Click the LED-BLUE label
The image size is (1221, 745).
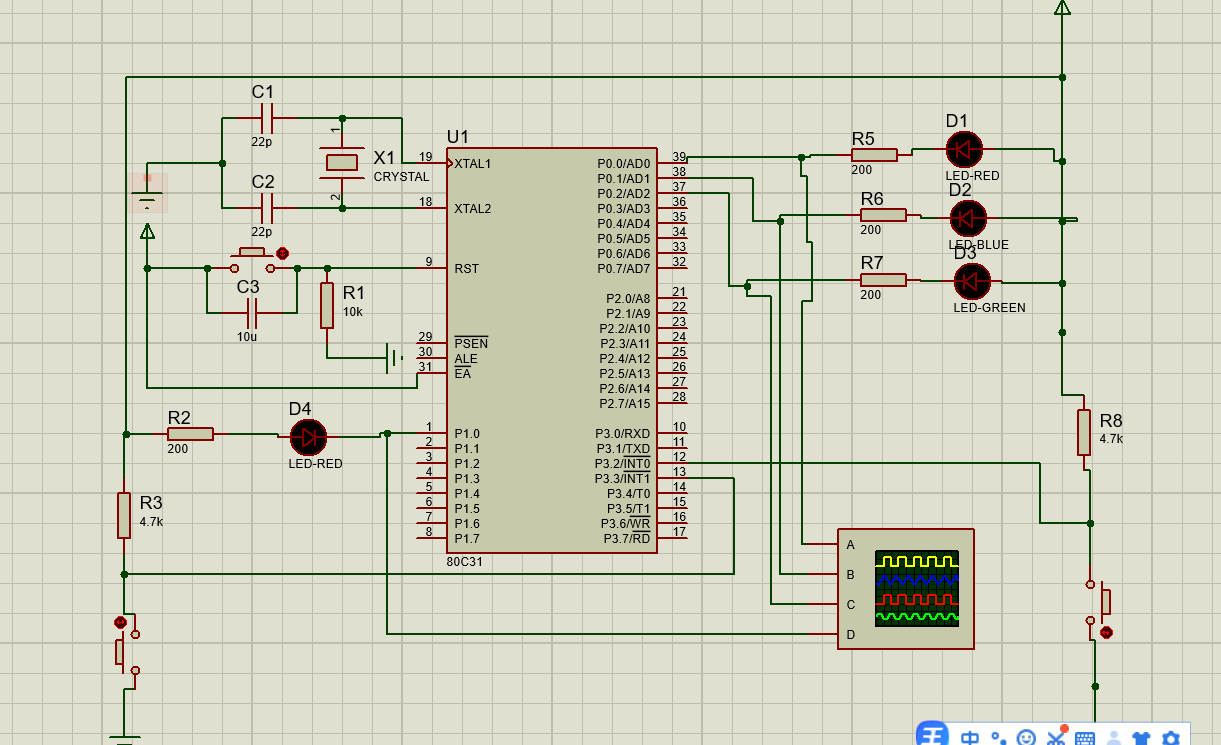click(979, 245)
